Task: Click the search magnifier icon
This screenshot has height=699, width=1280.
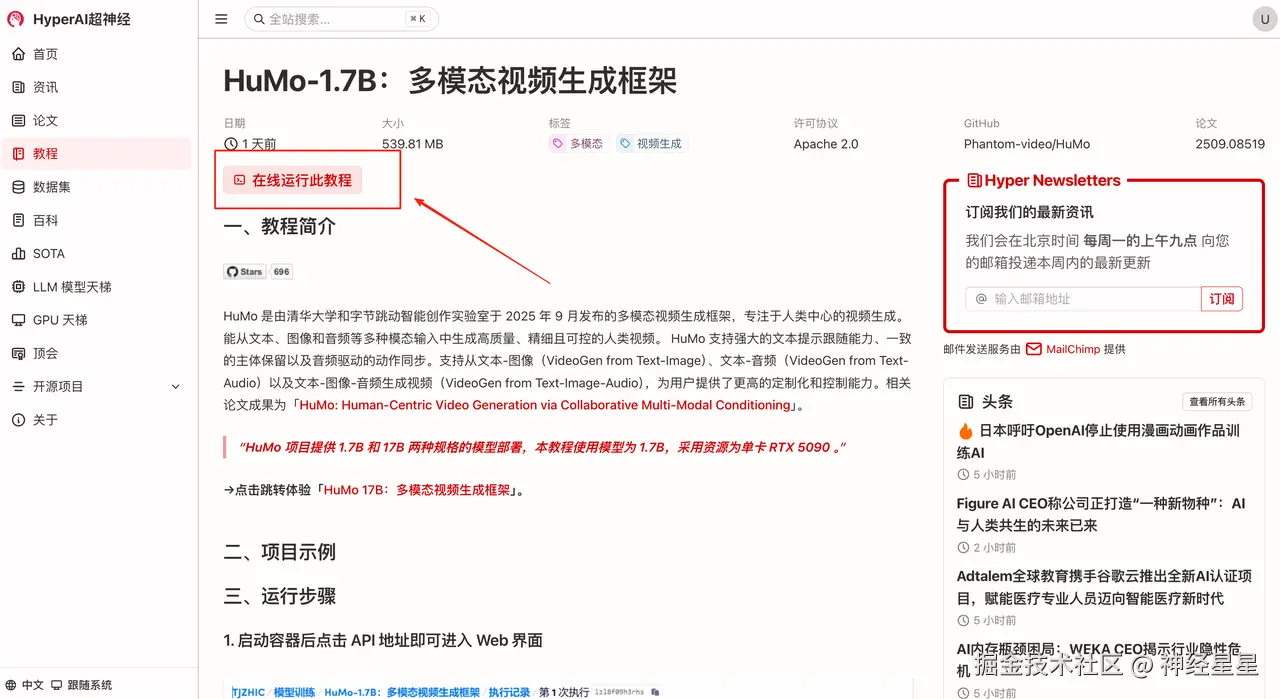Action: (x=259, y=19)
